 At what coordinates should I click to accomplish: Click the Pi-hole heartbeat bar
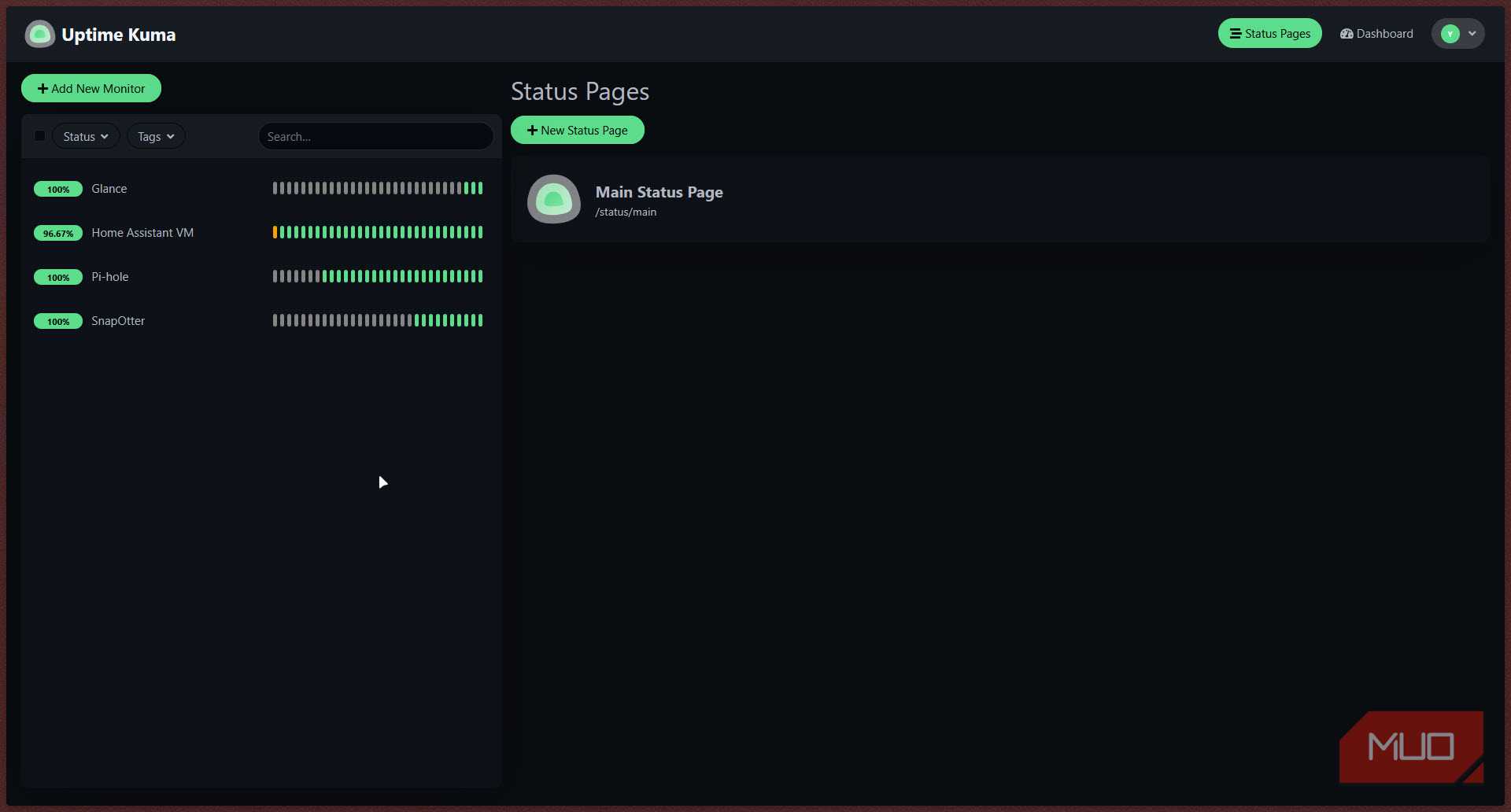coord(378,276)
